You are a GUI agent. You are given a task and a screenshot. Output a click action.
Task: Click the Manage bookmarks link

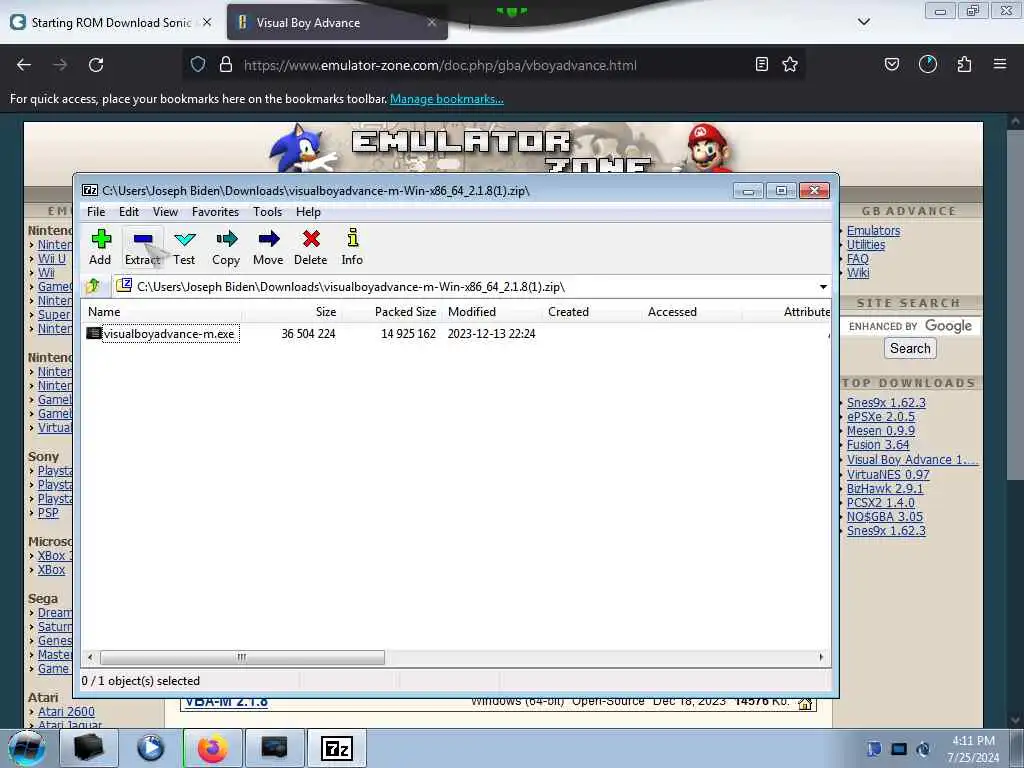[x=447, y=99]
